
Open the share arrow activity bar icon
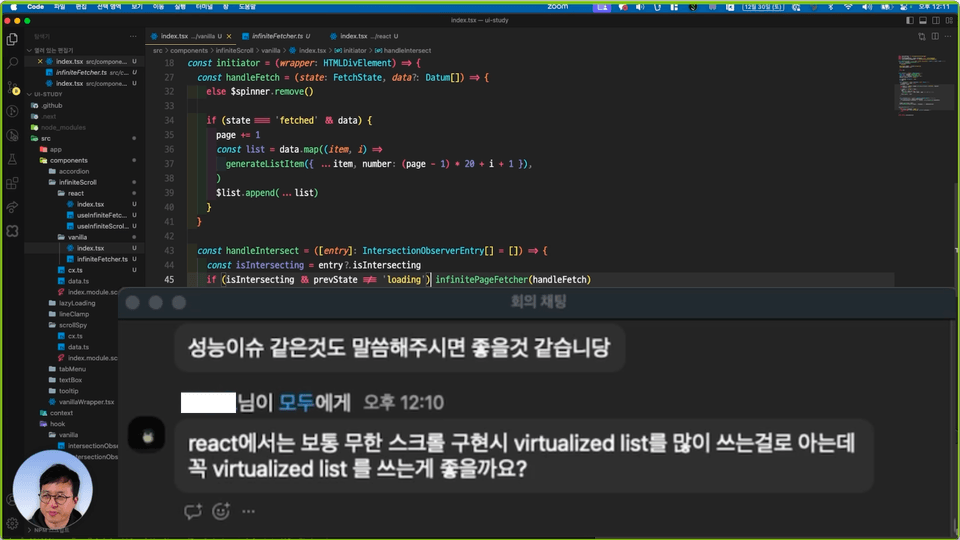pos(12,207)
